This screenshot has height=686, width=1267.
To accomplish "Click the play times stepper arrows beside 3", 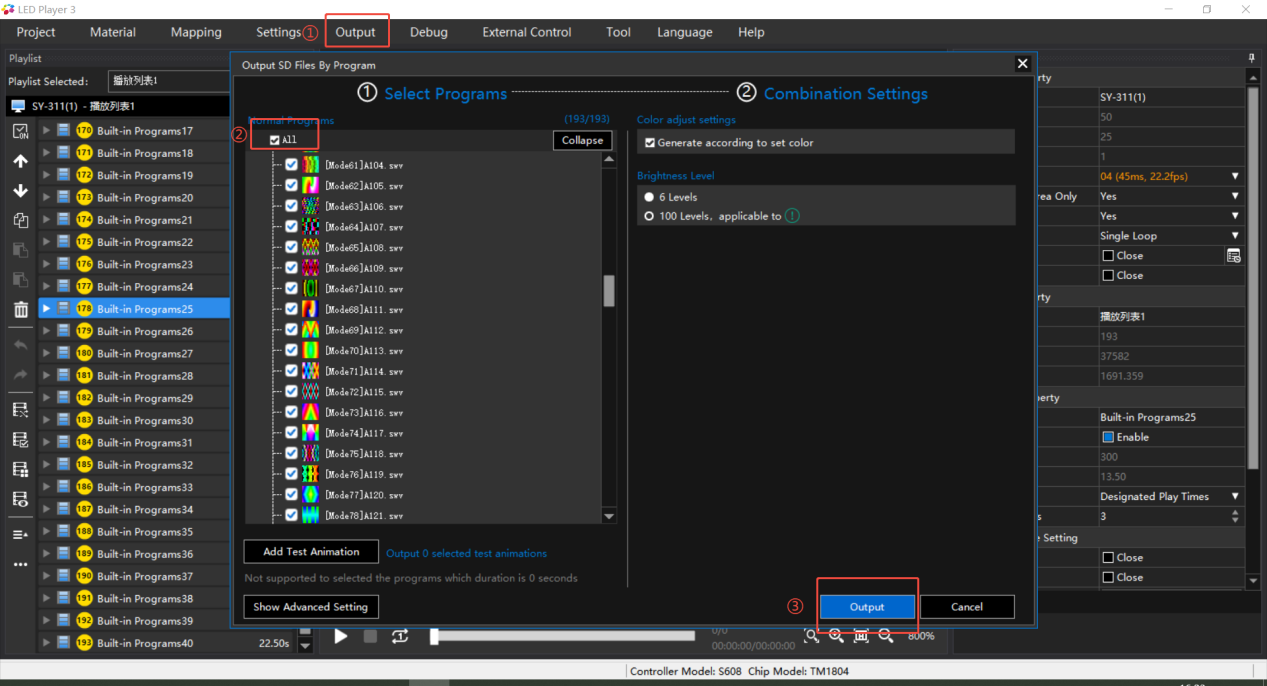I will 1235,516.
